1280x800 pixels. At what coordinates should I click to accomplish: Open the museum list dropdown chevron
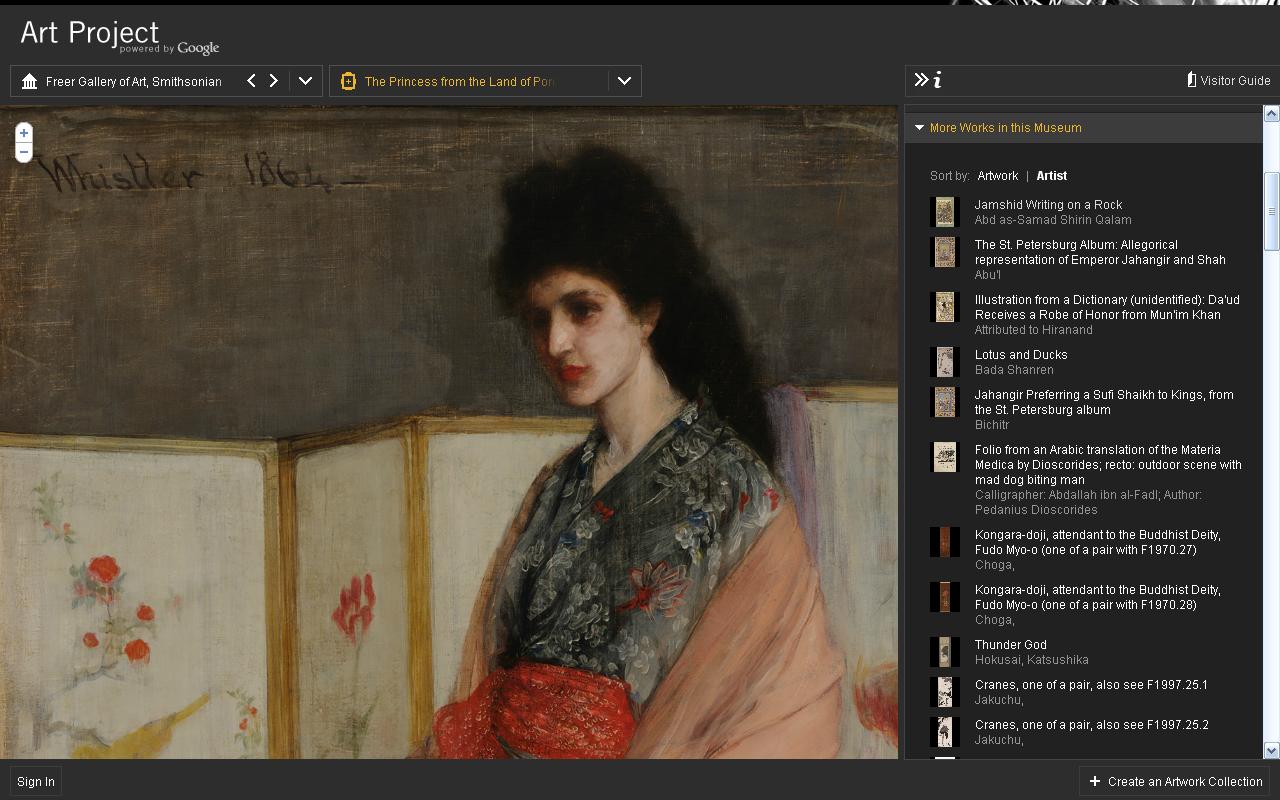pos(306,81)
